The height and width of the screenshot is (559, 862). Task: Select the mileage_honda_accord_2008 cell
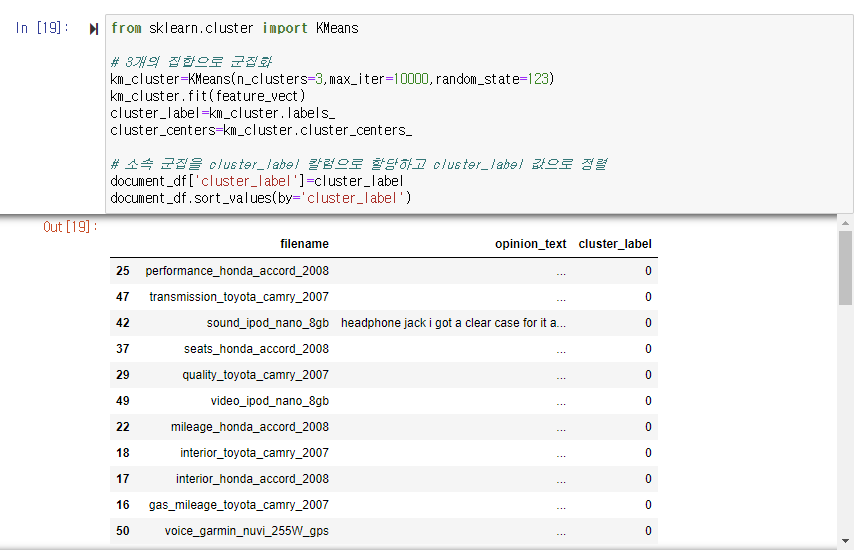pos(250,427)
